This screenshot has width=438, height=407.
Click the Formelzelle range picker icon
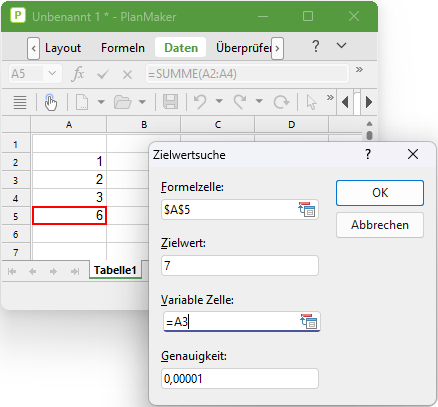307,210
